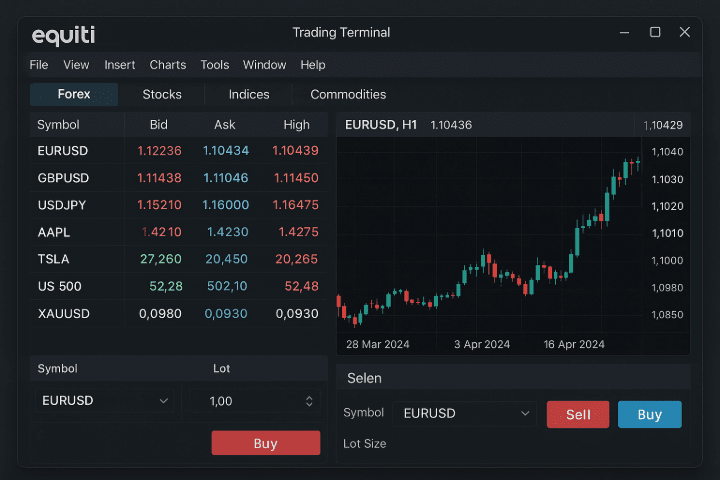Click the Lot Size label
This screenshot has width=720, height=480.
click(x=365, y=443)
